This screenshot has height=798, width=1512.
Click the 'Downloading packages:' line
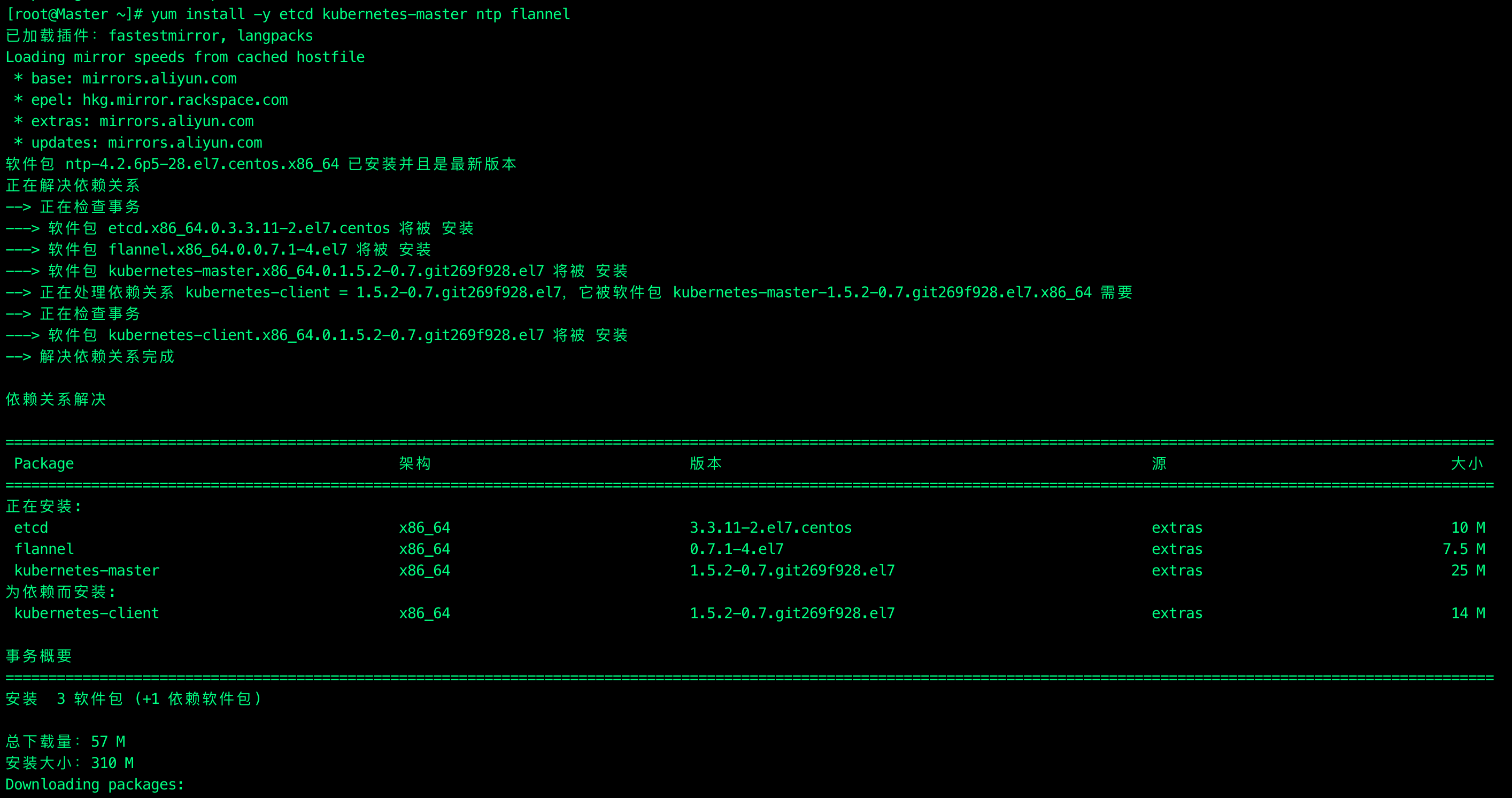(95, 784)
